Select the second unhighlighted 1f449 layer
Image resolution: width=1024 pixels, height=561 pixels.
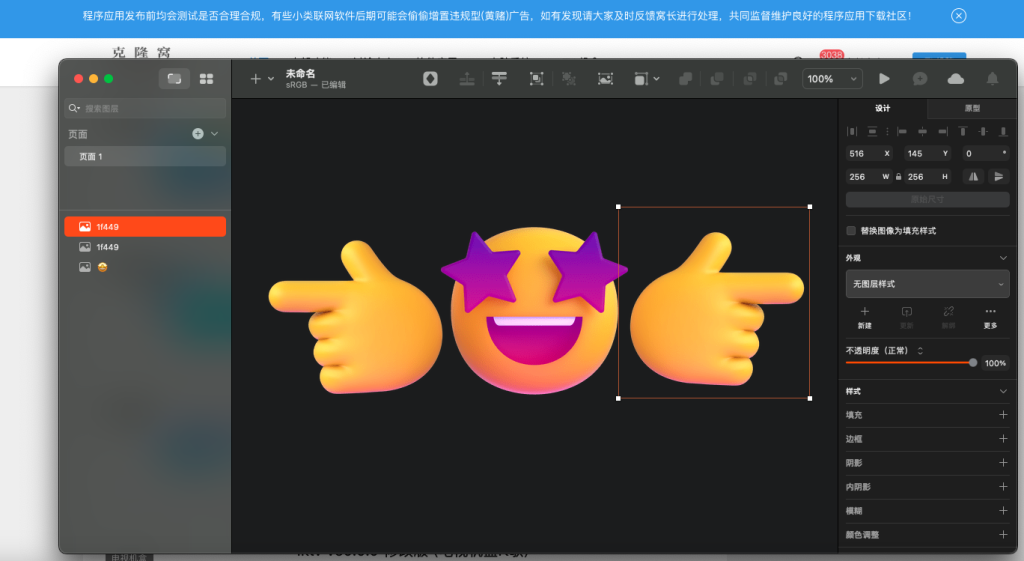pos(145,247)
